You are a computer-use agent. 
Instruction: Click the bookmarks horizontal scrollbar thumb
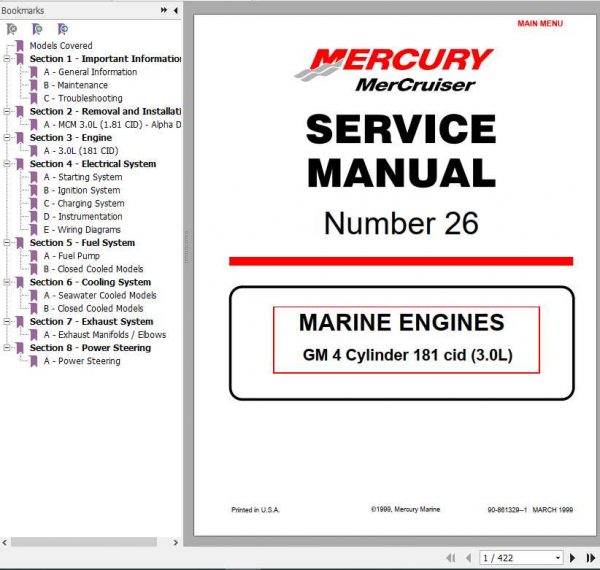pyautogui.click(x=83, y=542)
